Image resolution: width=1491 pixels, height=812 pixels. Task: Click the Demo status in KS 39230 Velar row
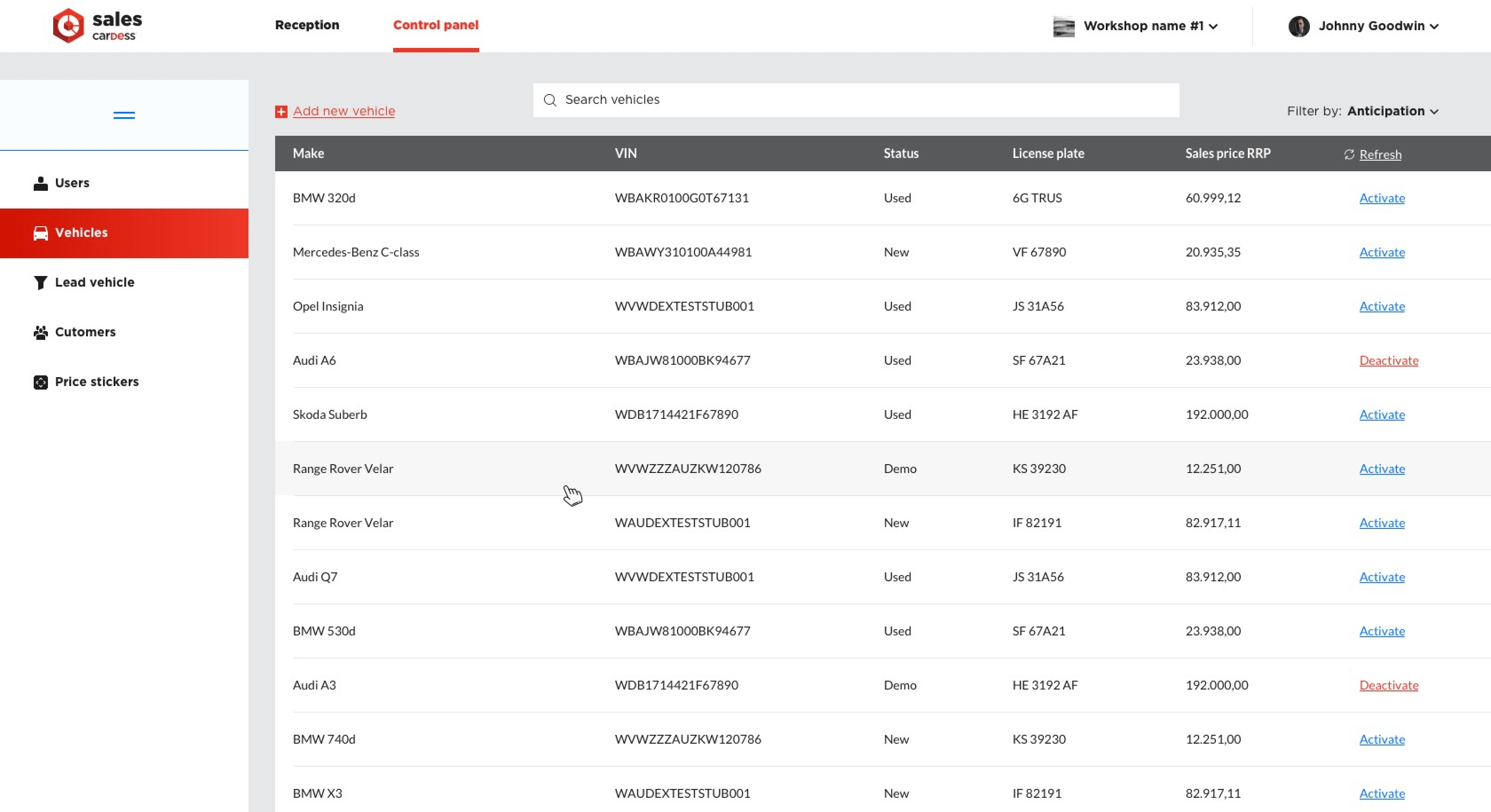900,469
